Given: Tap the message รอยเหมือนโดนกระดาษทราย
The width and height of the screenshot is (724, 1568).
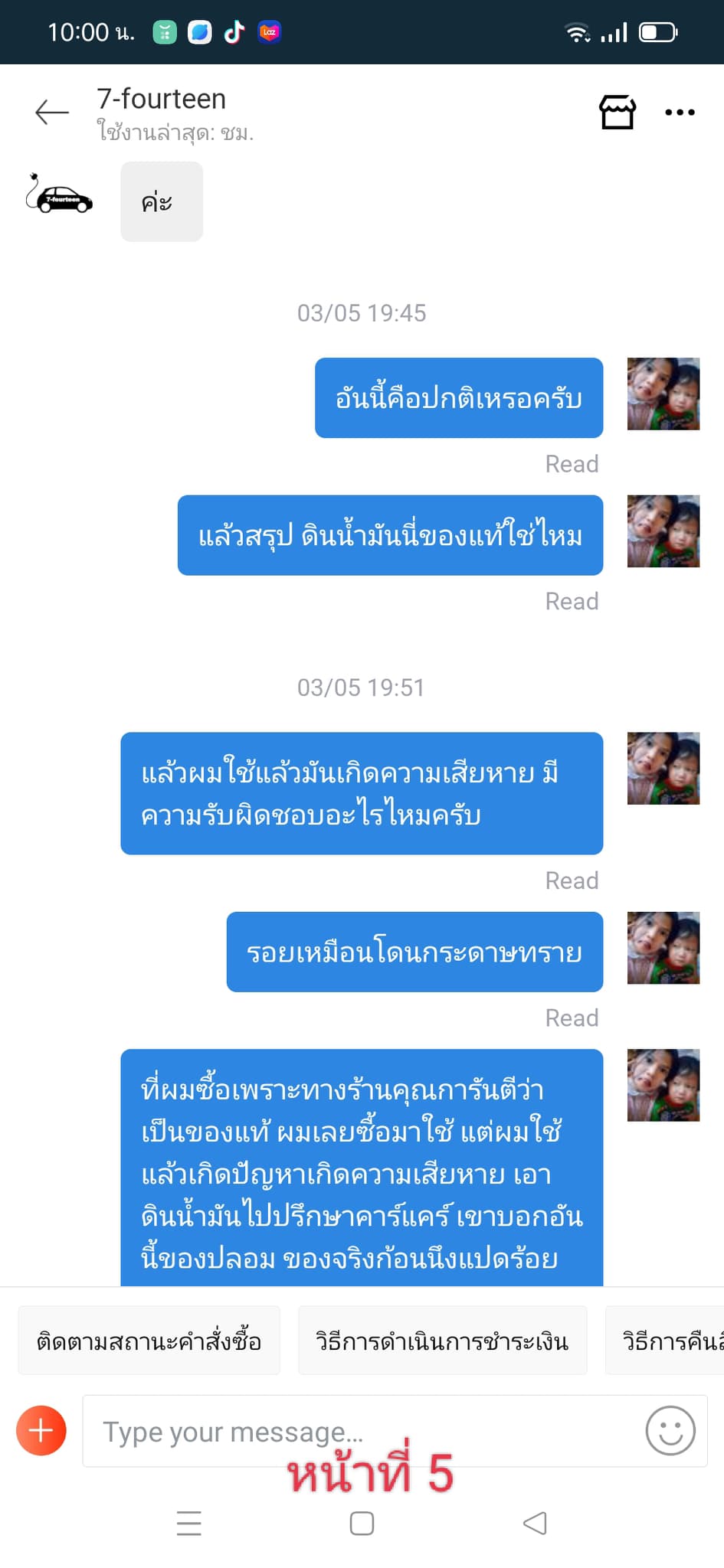Looking at the screenshot, I should [414, 952].
